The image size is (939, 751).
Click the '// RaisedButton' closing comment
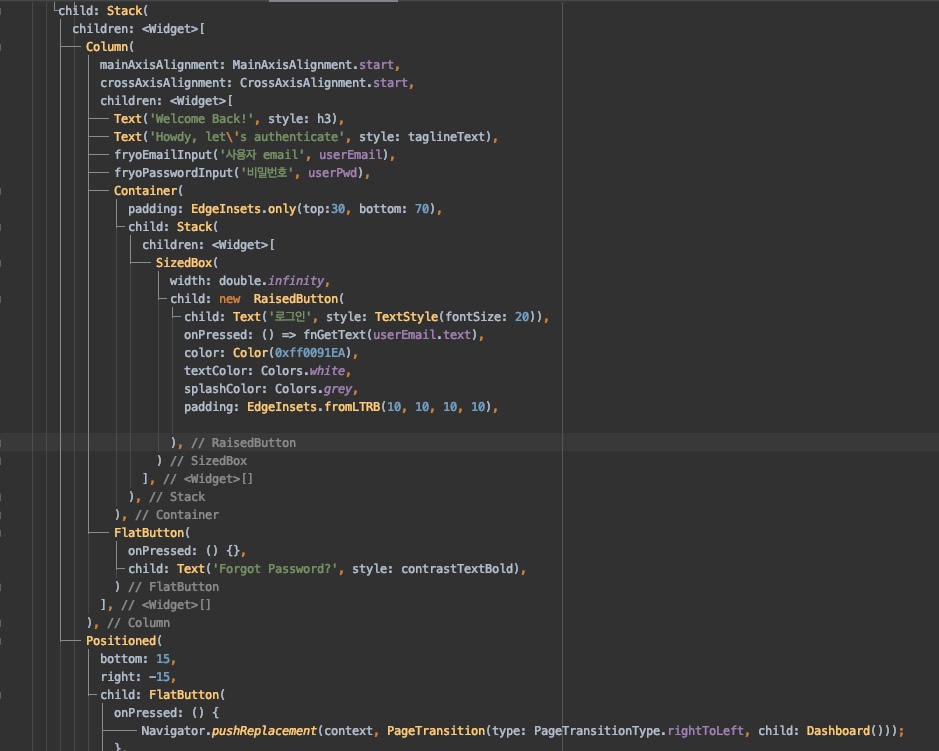pyautogui.click(x=243, y=443)
